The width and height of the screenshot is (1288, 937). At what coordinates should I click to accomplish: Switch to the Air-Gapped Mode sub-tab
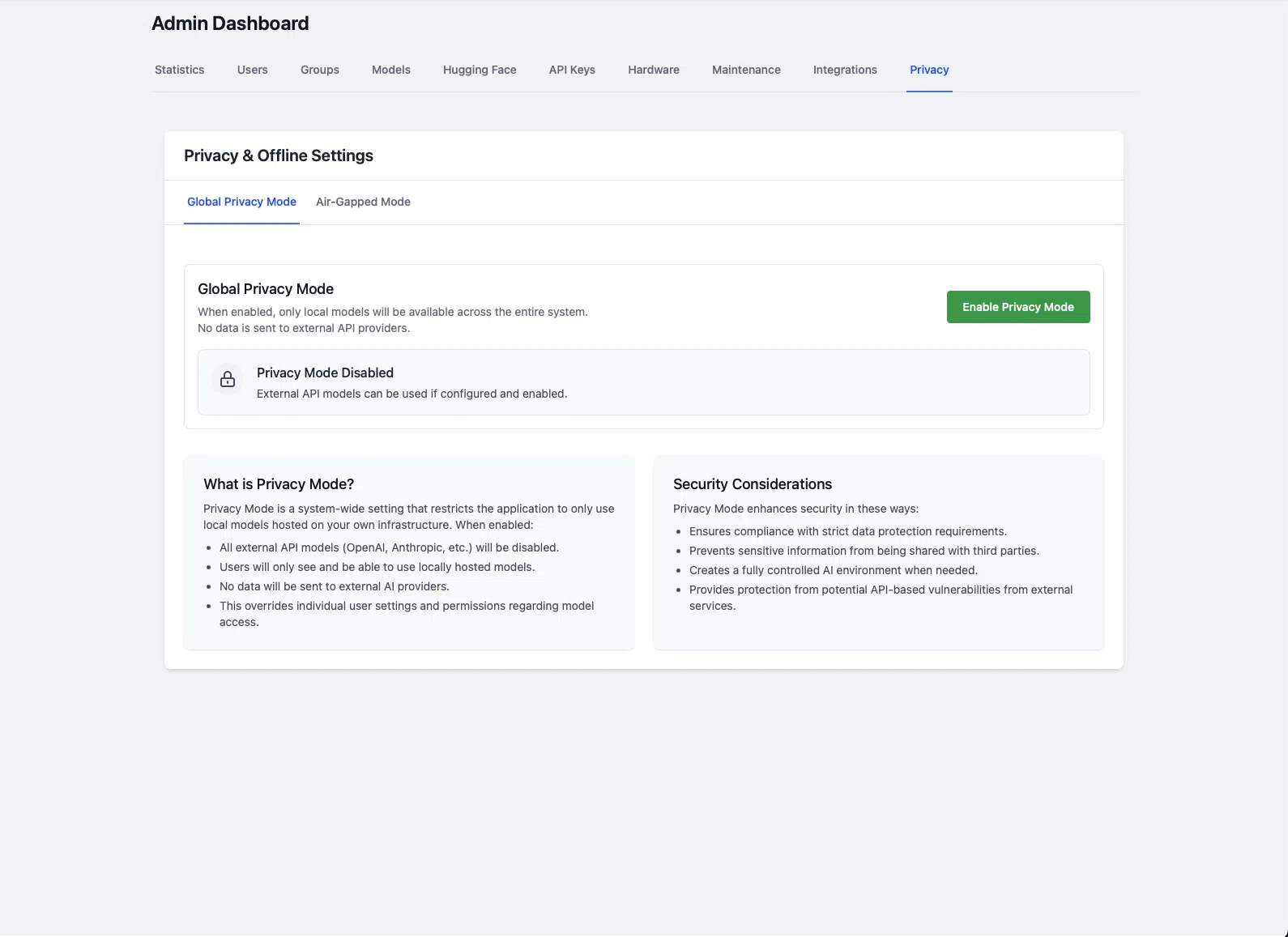pyautogui.click(x=363, y=202)
